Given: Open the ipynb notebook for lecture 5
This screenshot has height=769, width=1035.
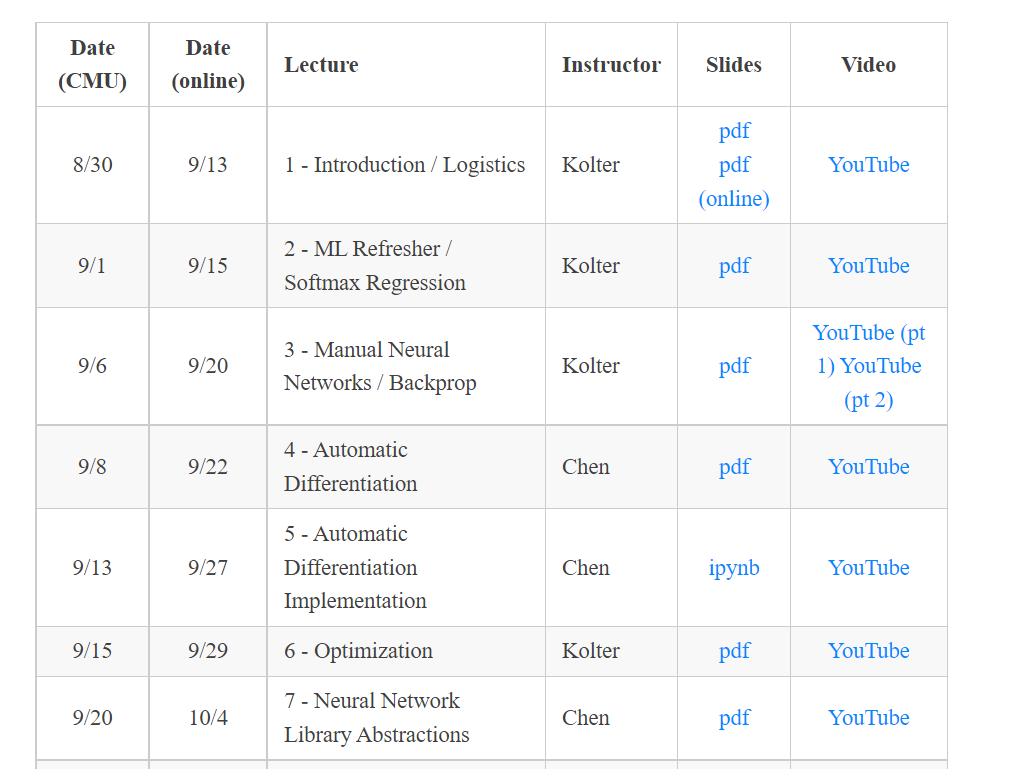Looking at the screenshot, I should pyautogui.click(x=734, y=568).
